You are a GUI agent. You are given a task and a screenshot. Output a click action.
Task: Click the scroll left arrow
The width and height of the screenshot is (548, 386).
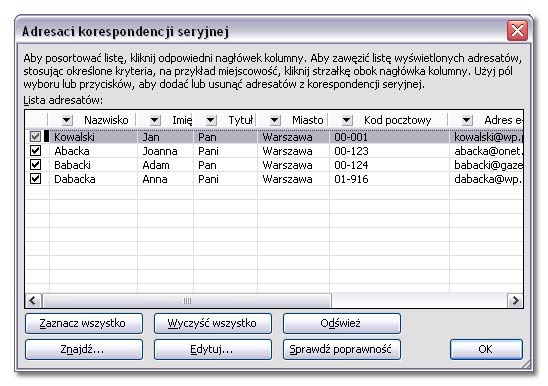tap(33, 301)
